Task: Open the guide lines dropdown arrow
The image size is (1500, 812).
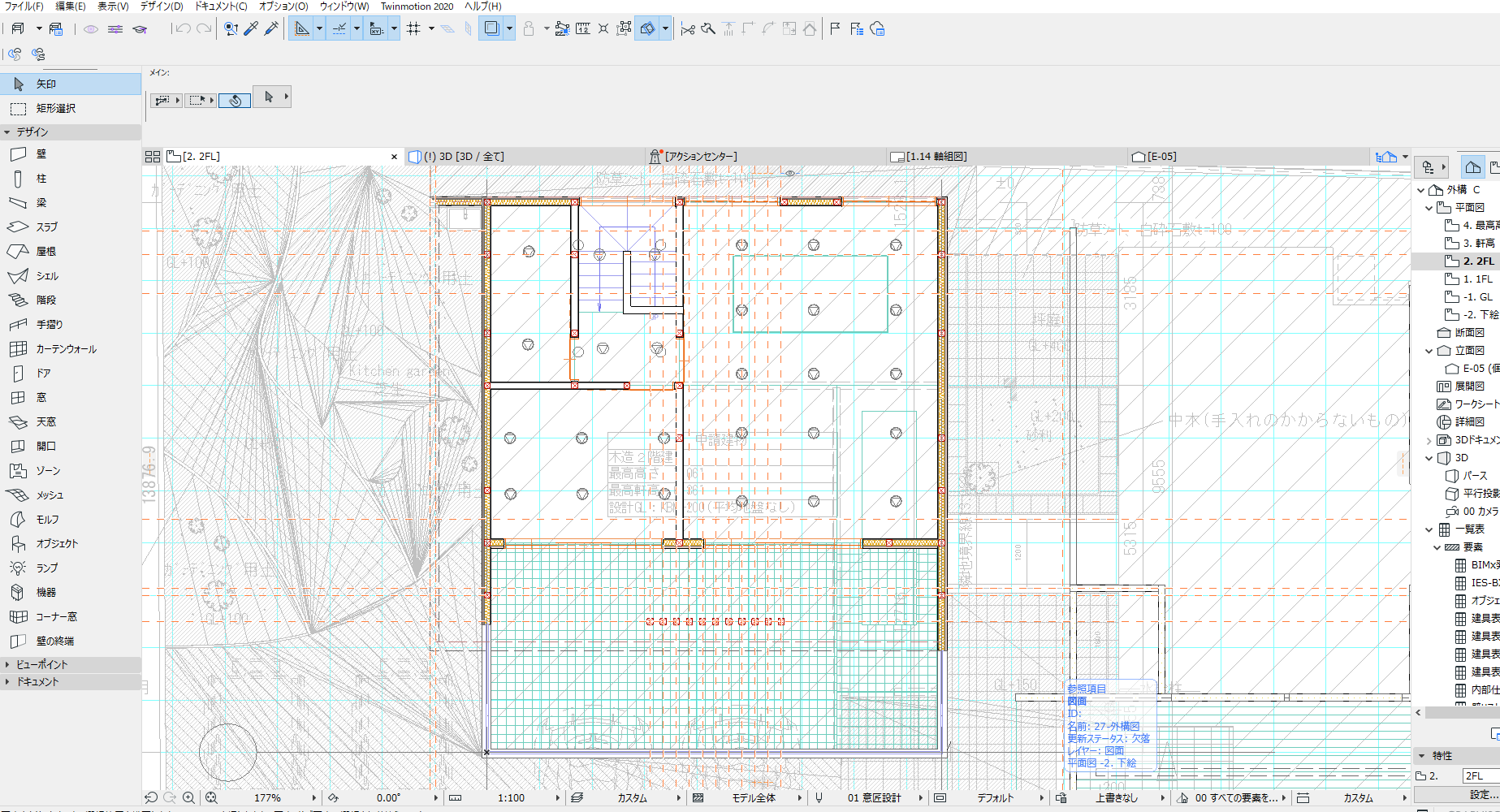Action: click(x=319, y=29)
